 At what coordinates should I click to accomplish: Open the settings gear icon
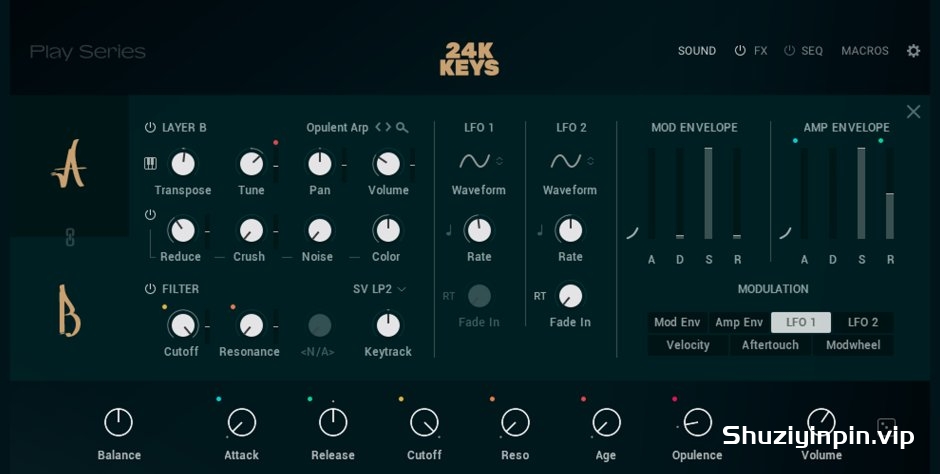(x=913, y=51)
